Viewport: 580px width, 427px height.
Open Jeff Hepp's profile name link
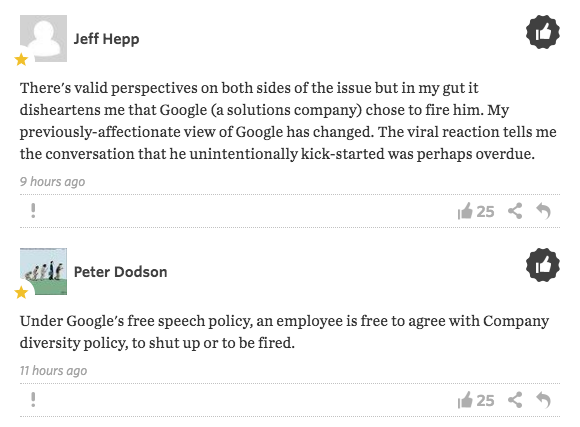click(106, 39)
